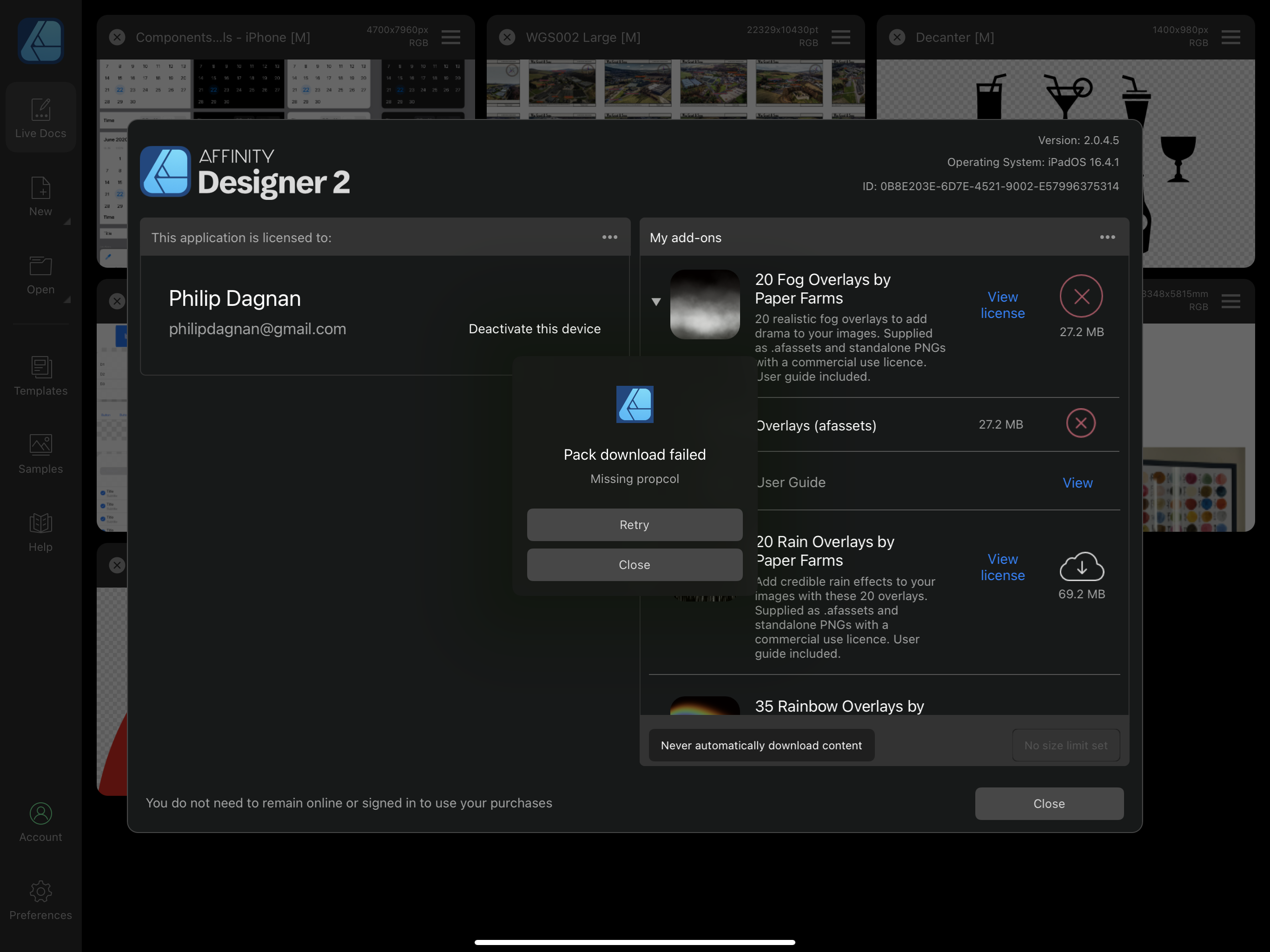
Task: Download the 20 Rain Overlays pack
Action: (x=1081, y=567)
